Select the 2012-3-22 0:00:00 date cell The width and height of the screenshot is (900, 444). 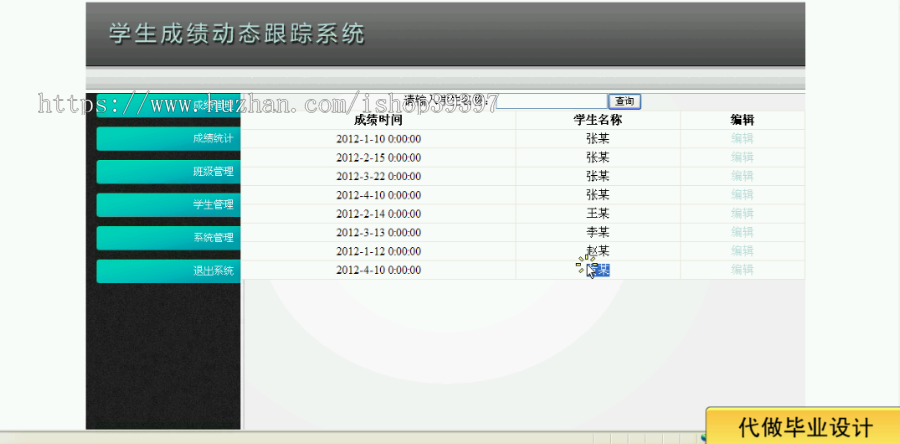(378, 176)
